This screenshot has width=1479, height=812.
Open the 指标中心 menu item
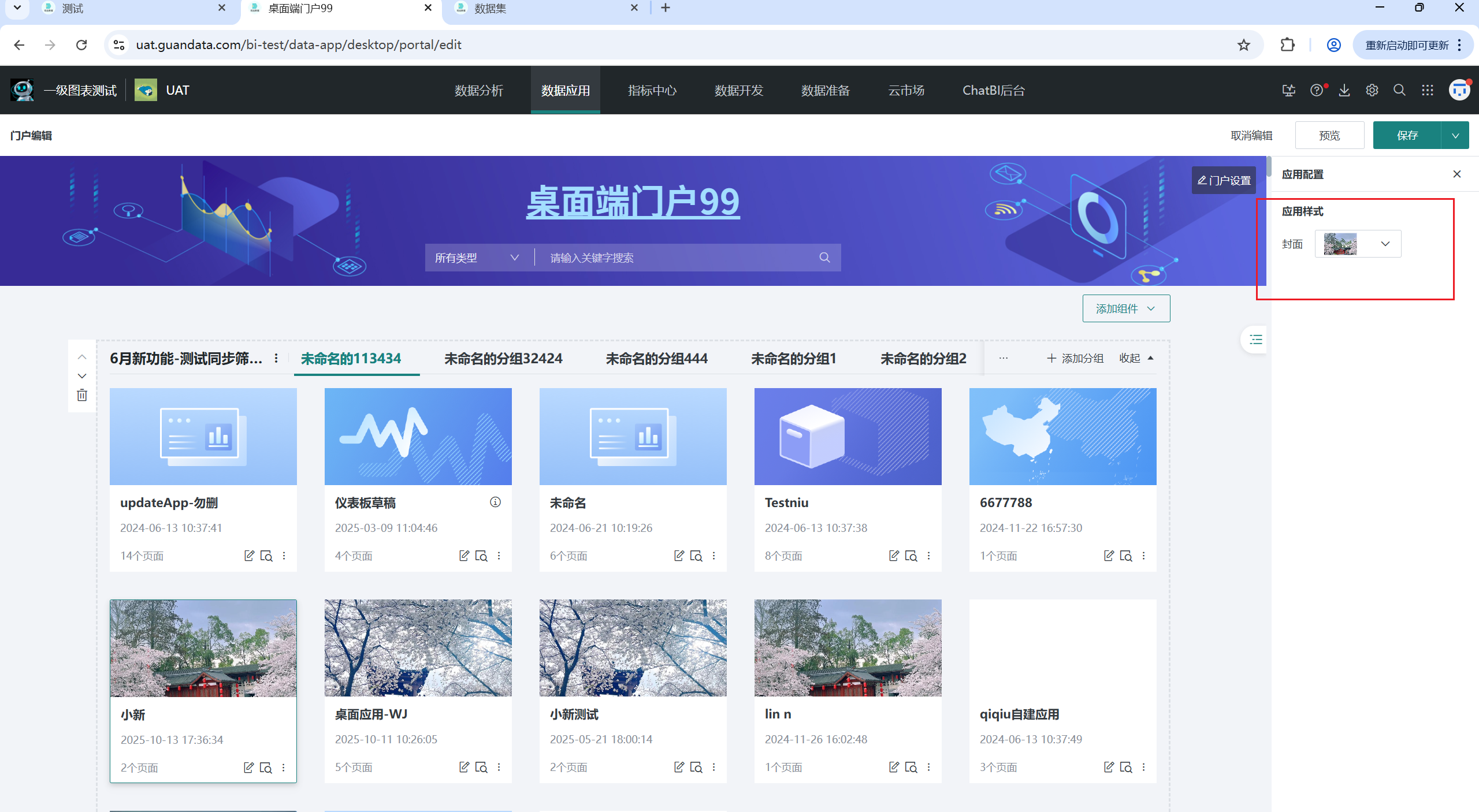click(x=652, y=90)
